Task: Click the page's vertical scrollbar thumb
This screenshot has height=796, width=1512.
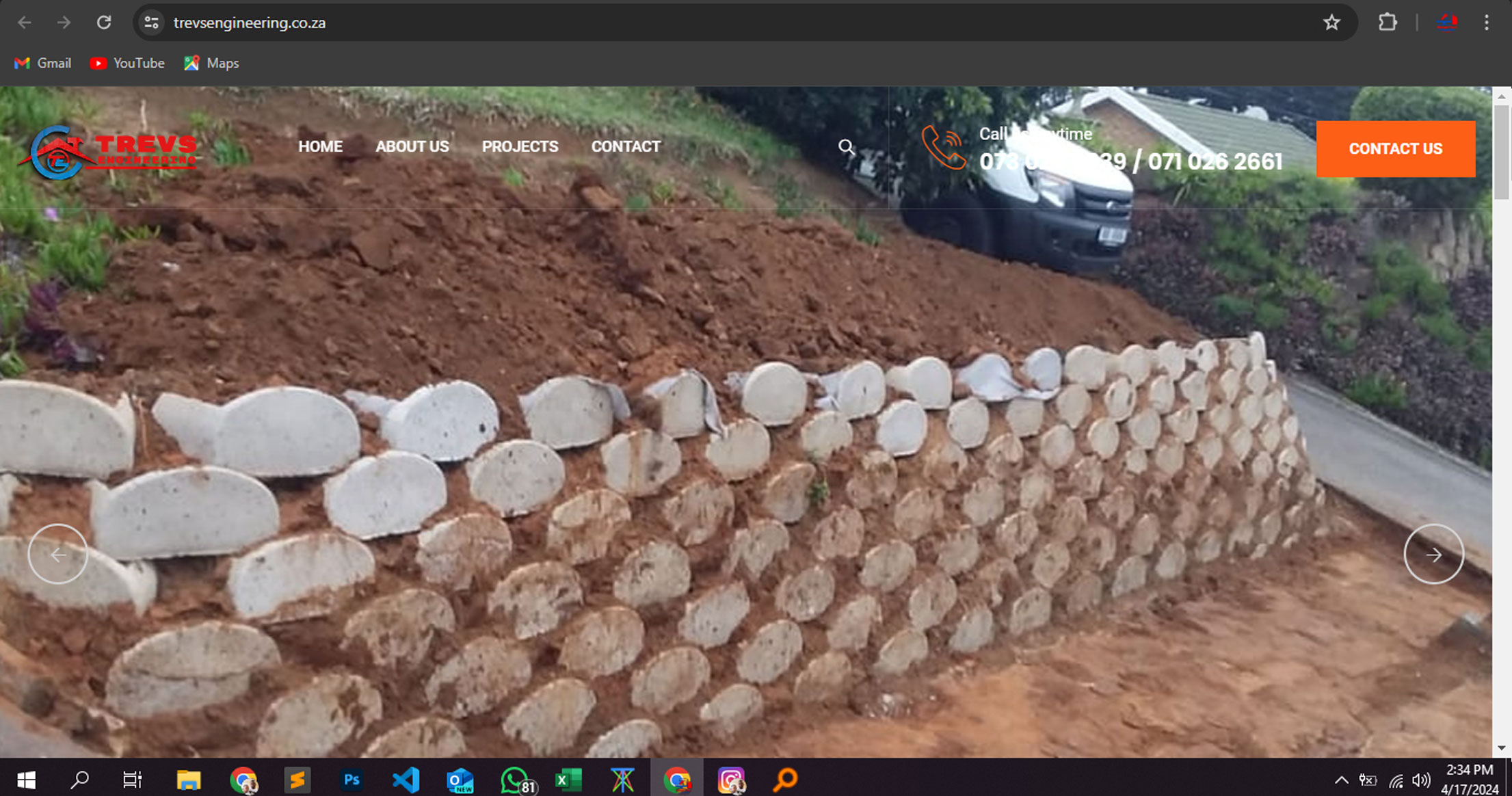Action: [1501, 152]
